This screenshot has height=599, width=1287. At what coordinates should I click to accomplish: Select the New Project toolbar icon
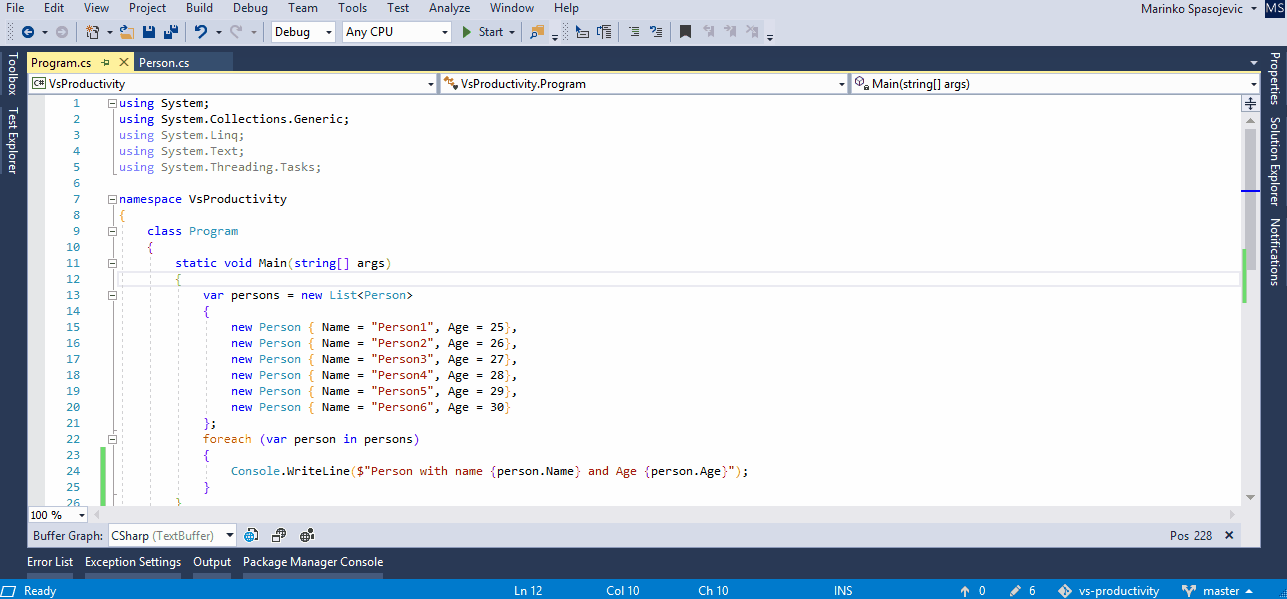pos(93,31)
